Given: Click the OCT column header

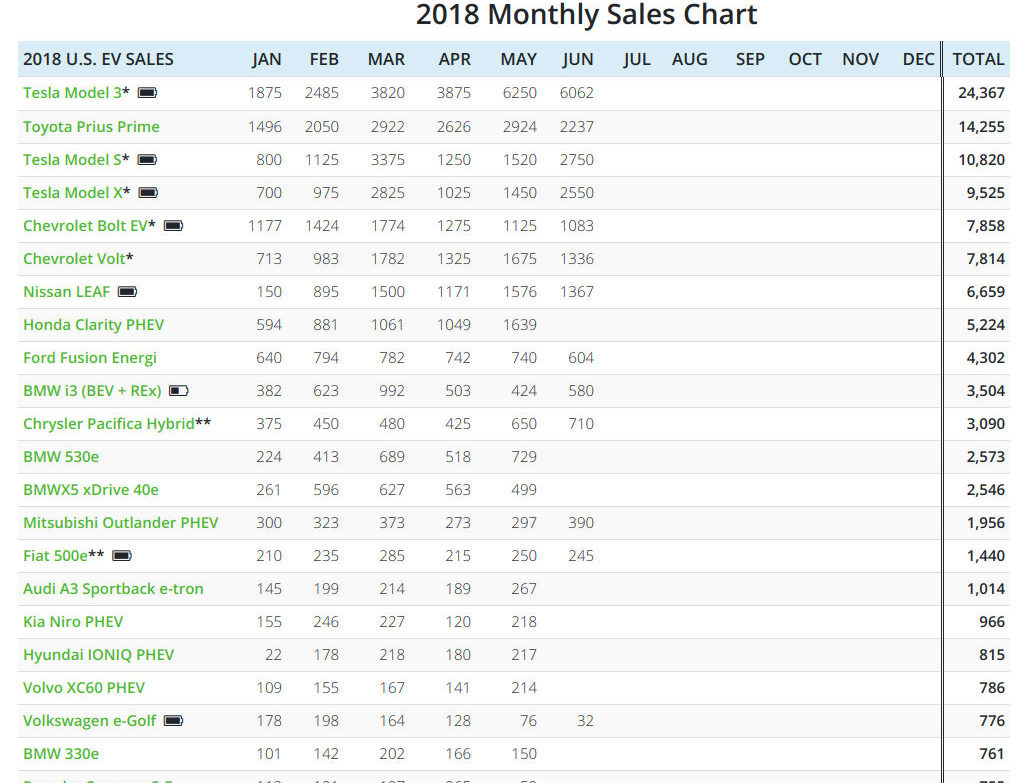Looking at the screenshot, I should pos(805,59).
